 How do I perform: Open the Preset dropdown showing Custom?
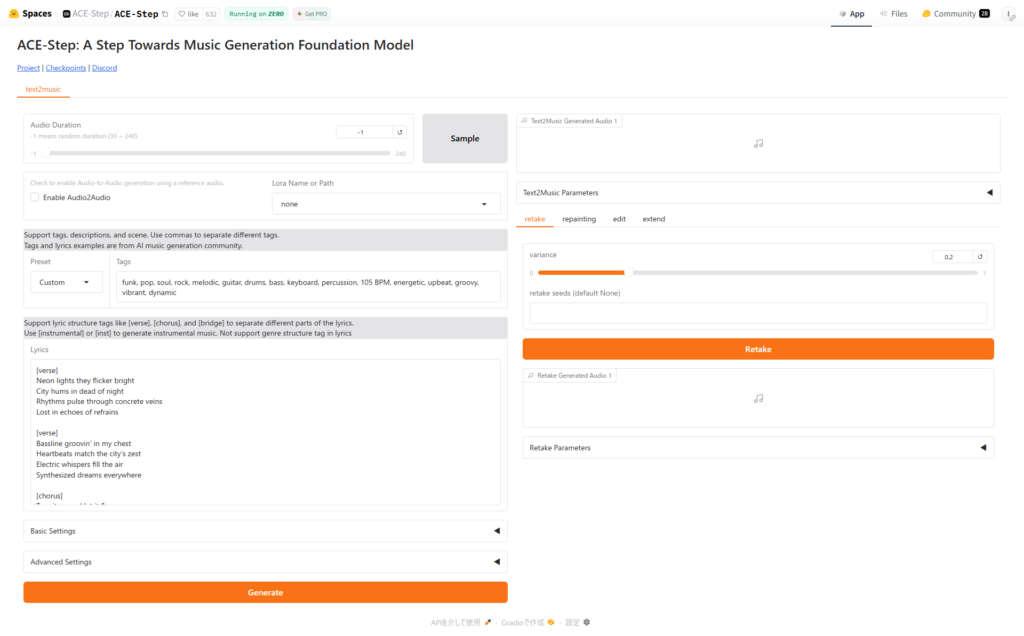(66, 283)
